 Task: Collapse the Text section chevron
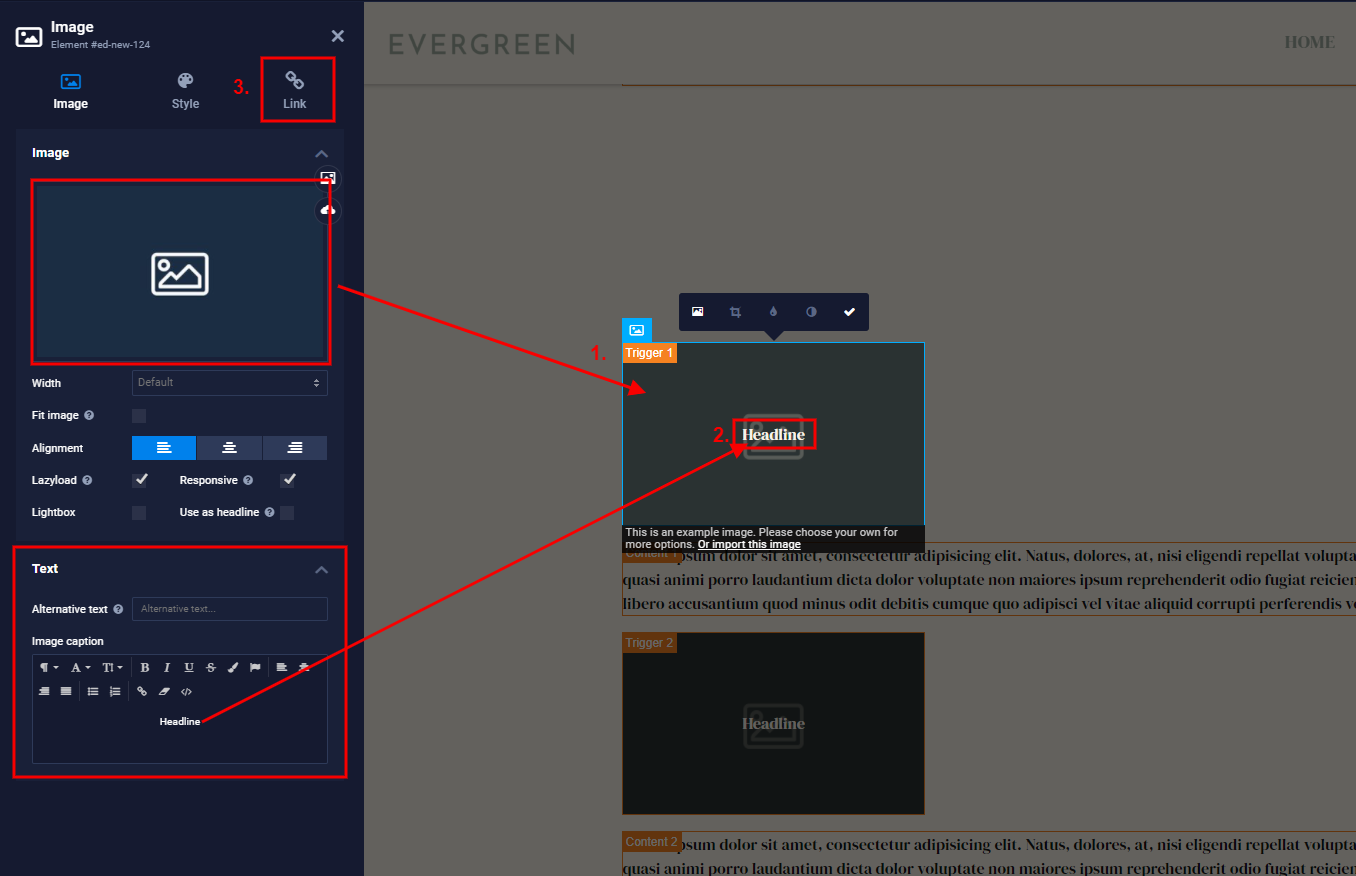coord(321,570)
